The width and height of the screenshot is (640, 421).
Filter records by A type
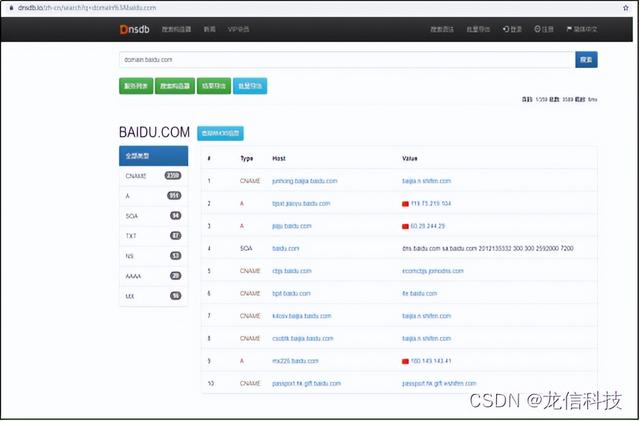pos(153,196)
